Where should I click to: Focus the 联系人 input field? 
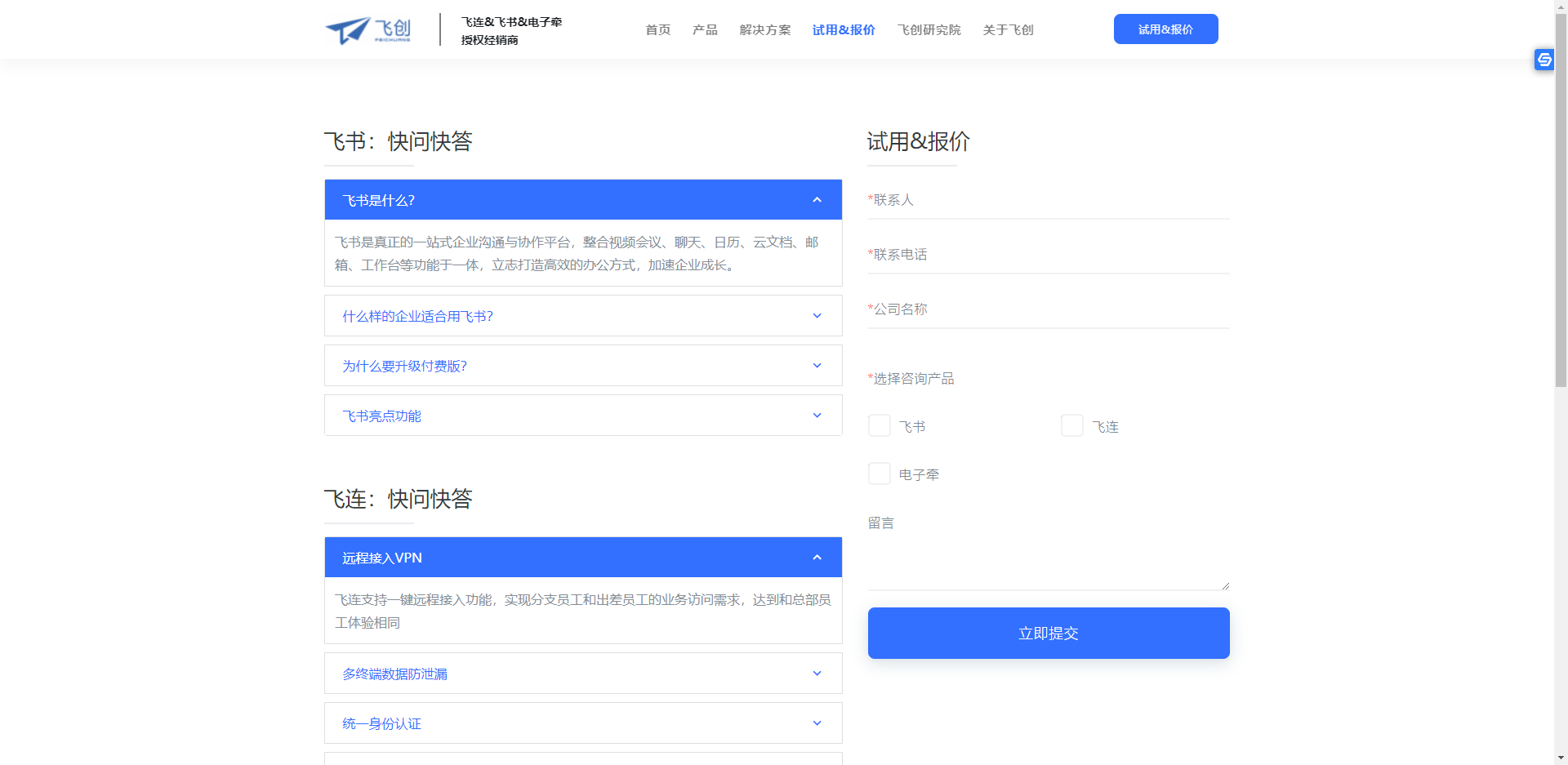(x=1049, y=201)
